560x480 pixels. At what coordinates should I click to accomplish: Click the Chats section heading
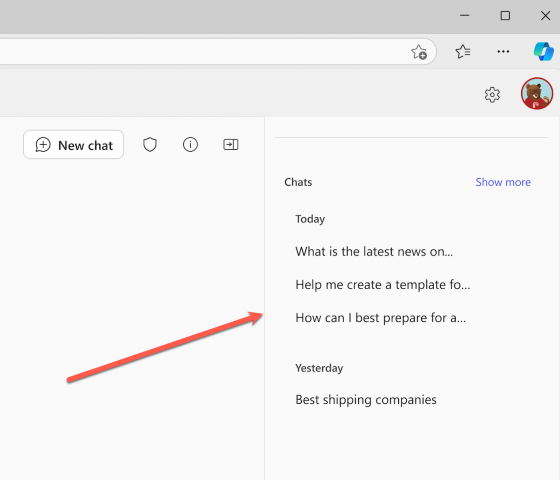point(298,182)
